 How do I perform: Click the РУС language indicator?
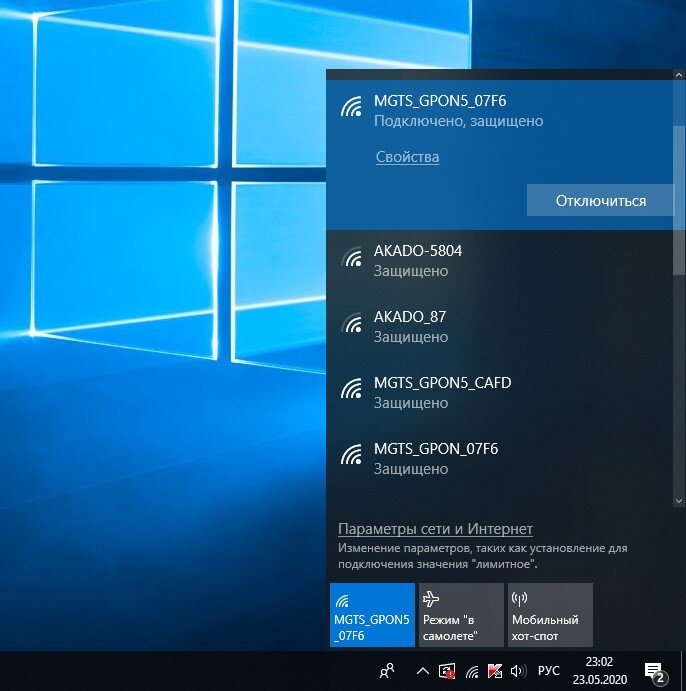coord(549,671)
